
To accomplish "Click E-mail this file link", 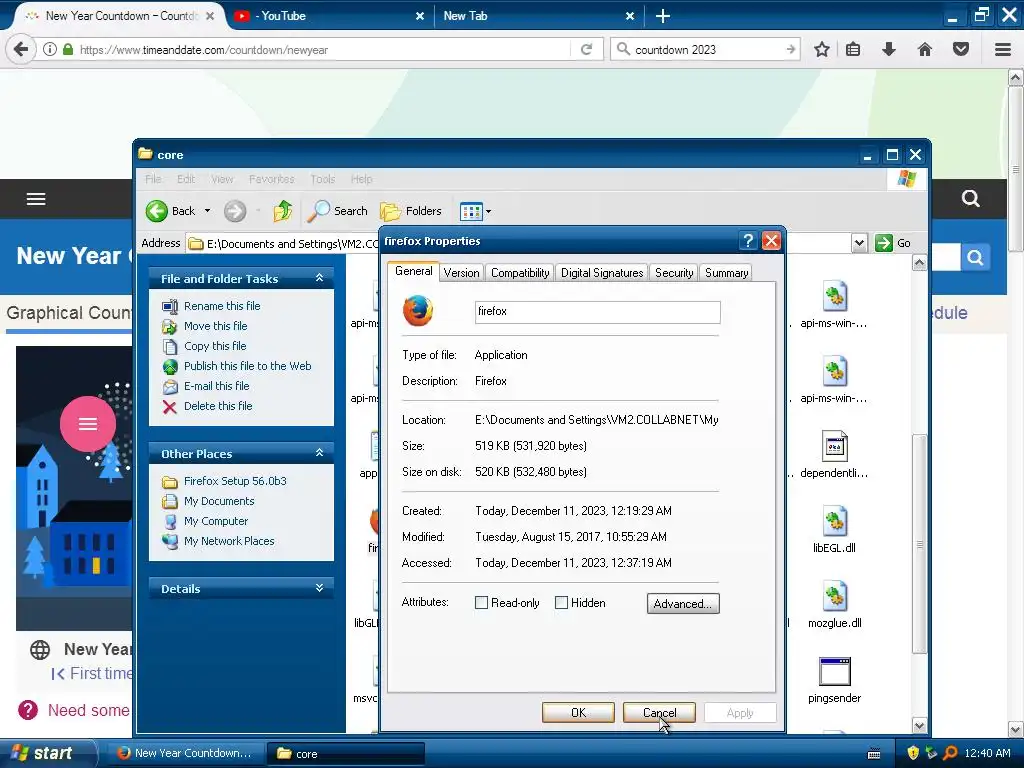I will pyautogui.click(x=217, y=386).
